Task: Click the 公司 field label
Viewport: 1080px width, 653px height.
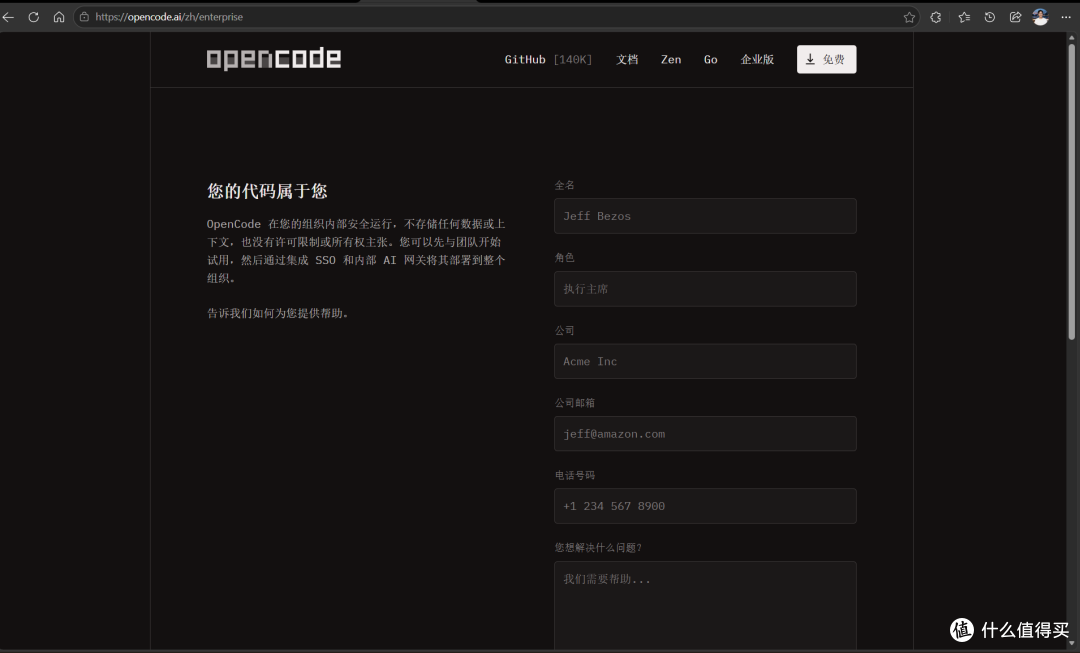Action: click(565, 331)
